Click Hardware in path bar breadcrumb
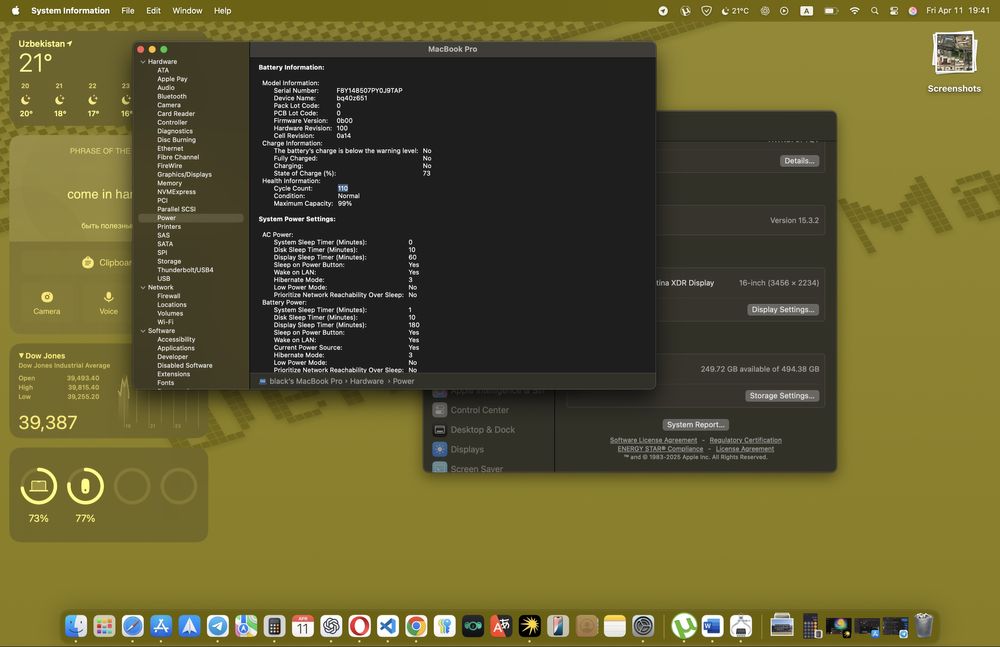 coord(367,382)
